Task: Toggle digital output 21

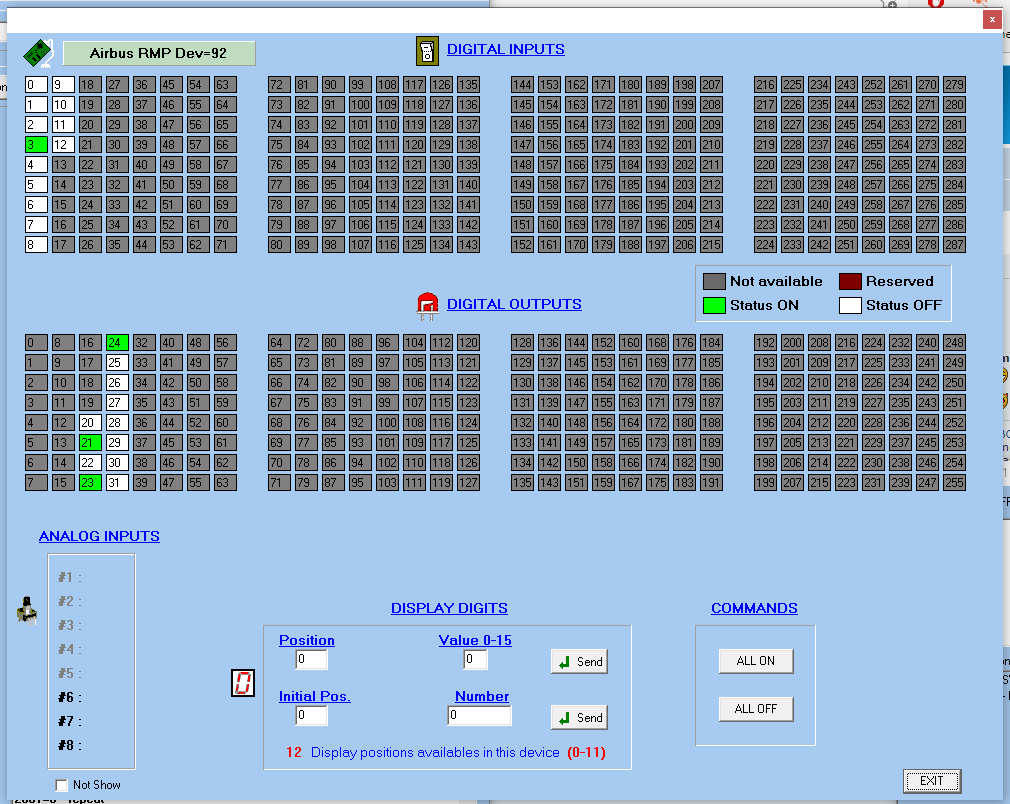Action: point(90,443)
